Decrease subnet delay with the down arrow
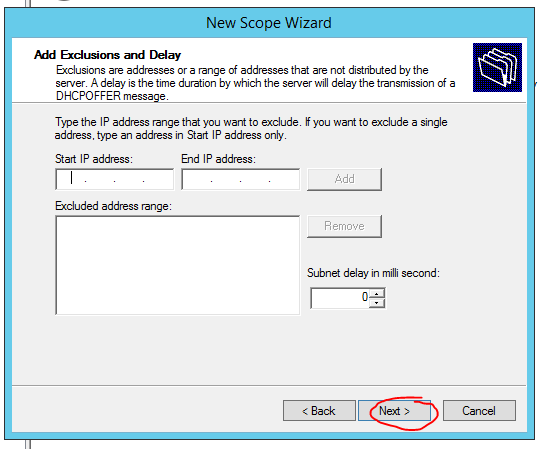Screen dimensions: 540x449 click(x=377, y=303)
